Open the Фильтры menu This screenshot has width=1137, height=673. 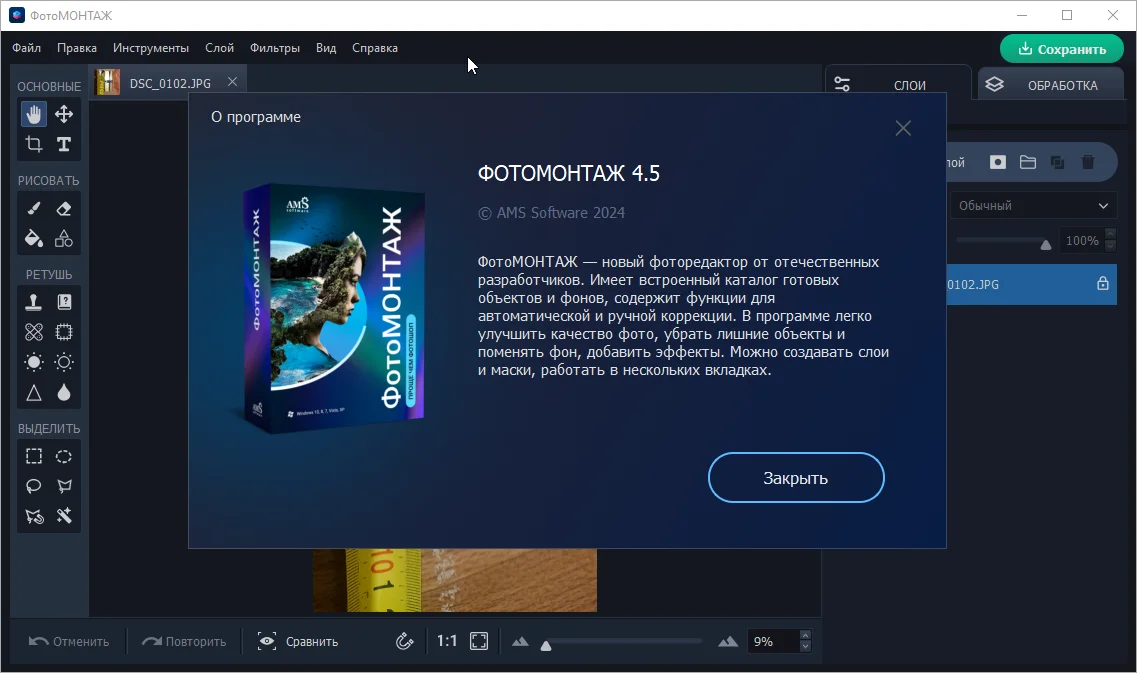pos(275,48)
